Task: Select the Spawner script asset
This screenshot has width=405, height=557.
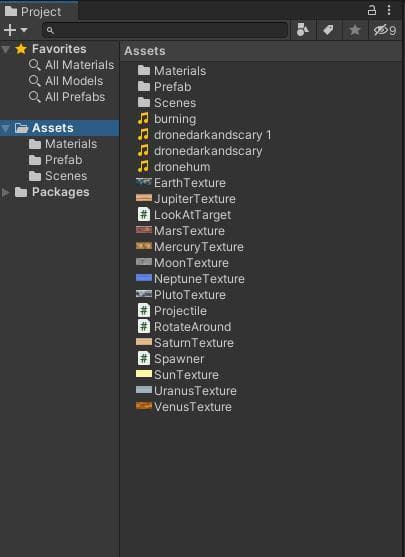Action: [179, 359]
